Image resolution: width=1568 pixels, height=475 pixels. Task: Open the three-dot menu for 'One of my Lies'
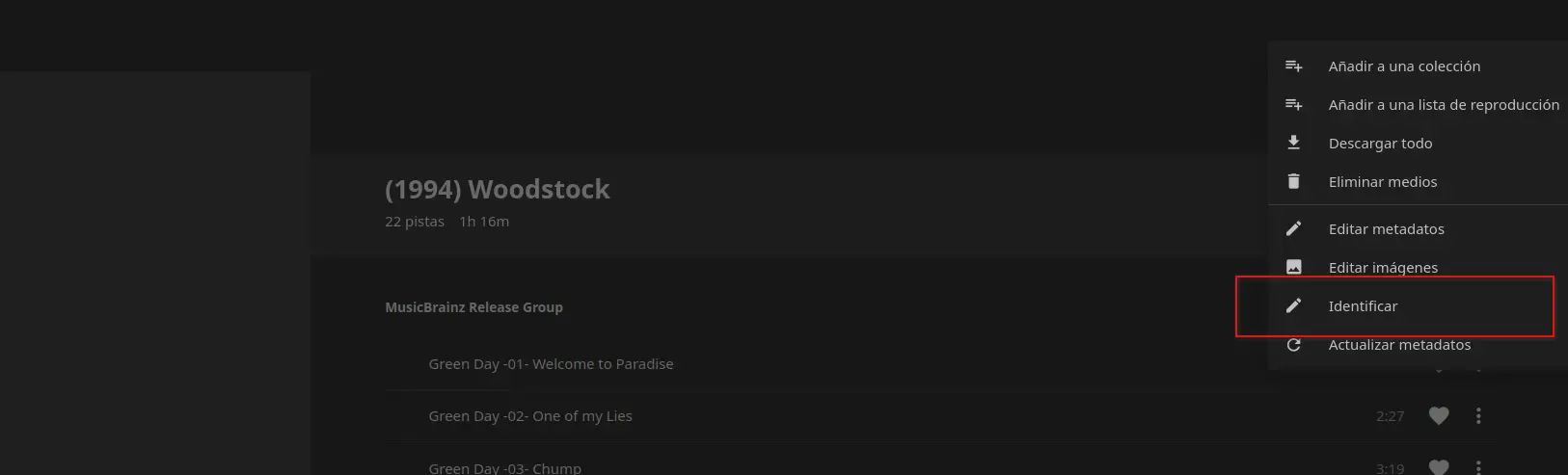pos(1478,416)
